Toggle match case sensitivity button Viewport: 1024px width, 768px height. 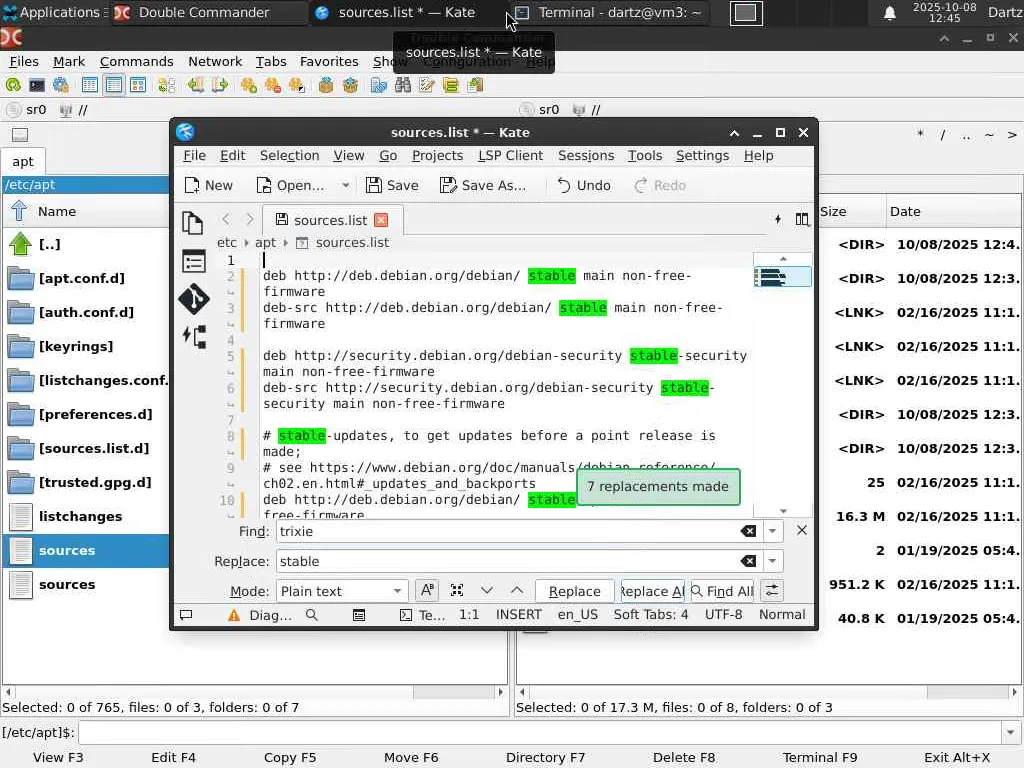coord(427,590)
